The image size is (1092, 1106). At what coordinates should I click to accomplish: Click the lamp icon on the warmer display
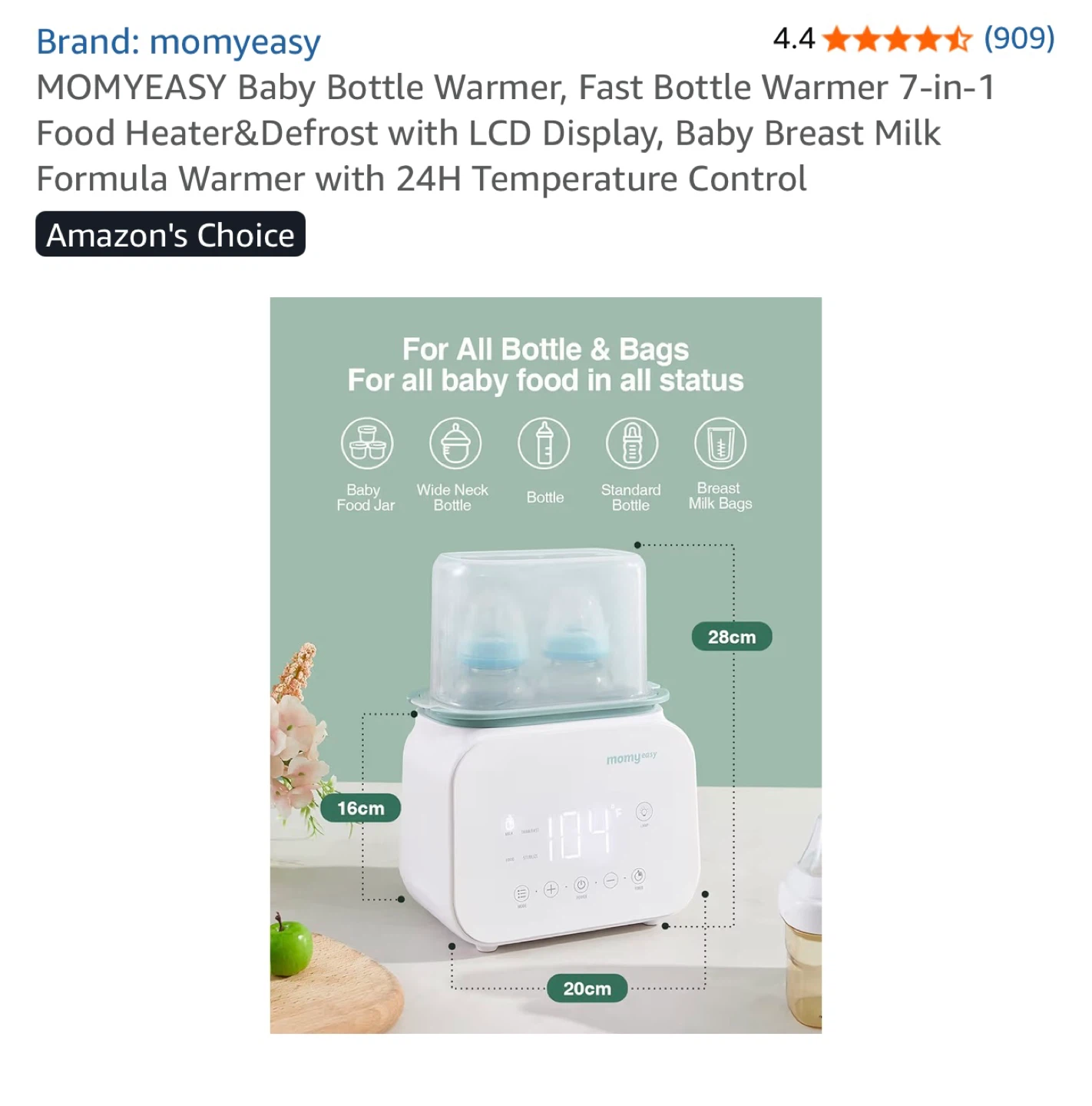pyautogui.click(x=644, y=811)
